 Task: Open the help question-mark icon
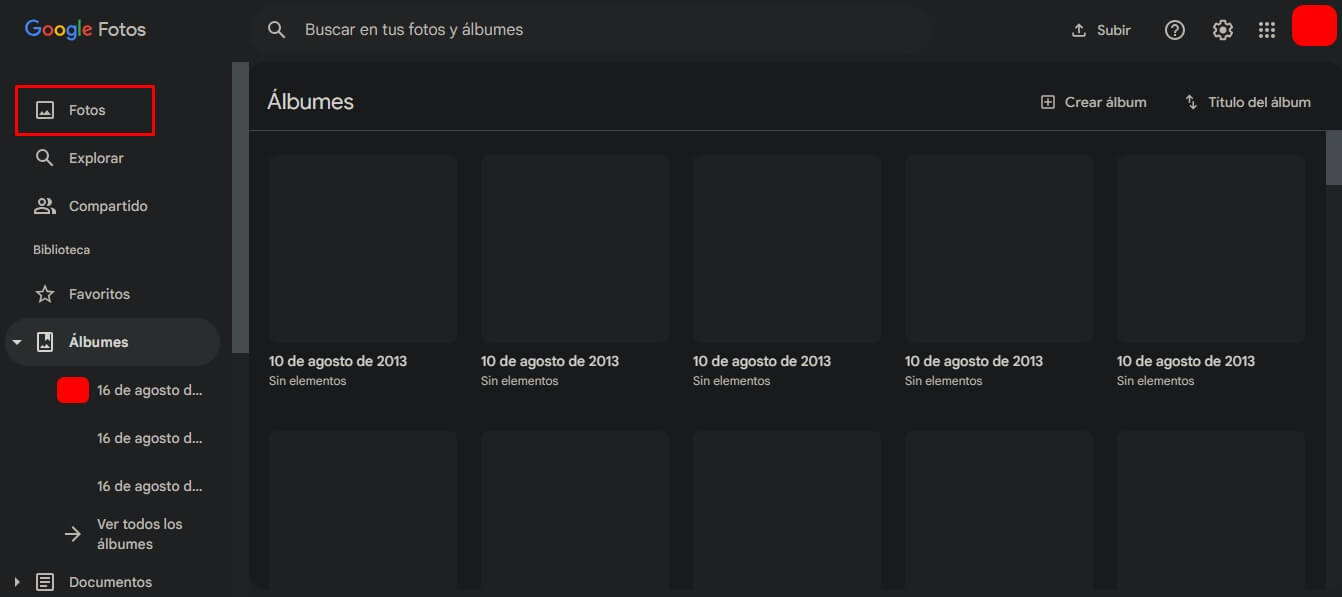coord(1175,30)
